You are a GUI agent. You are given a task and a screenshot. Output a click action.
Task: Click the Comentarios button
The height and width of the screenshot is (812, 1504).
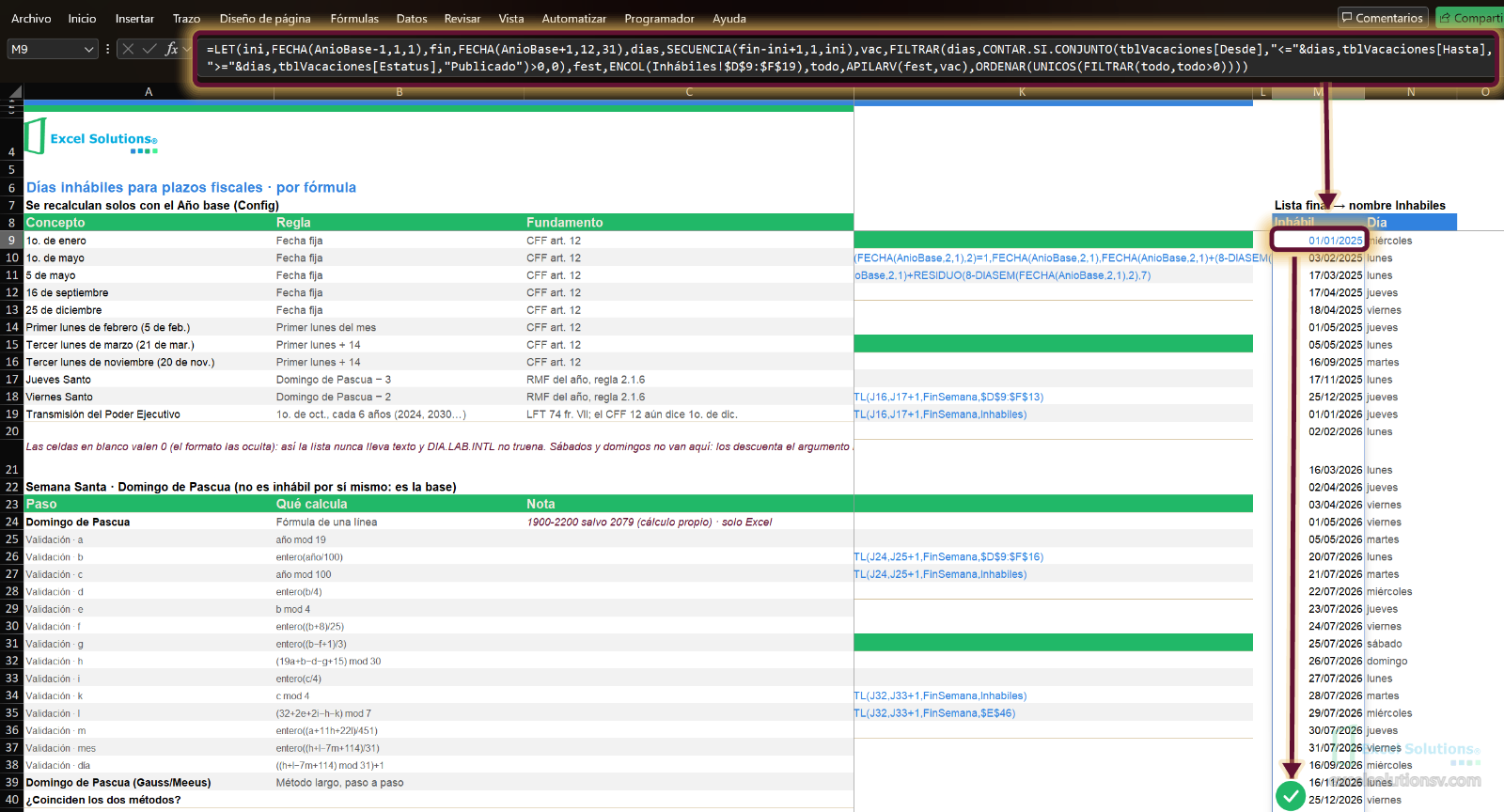(x=1383, y=17)
